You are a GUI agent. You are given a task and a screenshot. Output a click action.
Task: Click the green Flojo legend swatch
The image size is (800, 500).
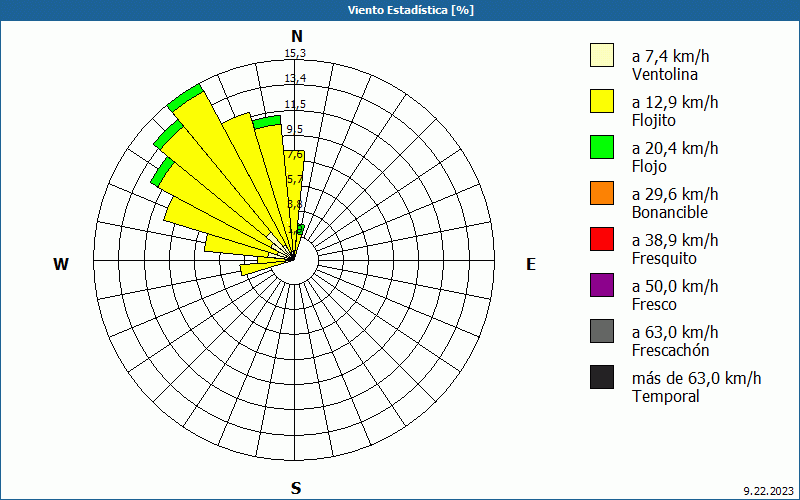click(602, 147)
